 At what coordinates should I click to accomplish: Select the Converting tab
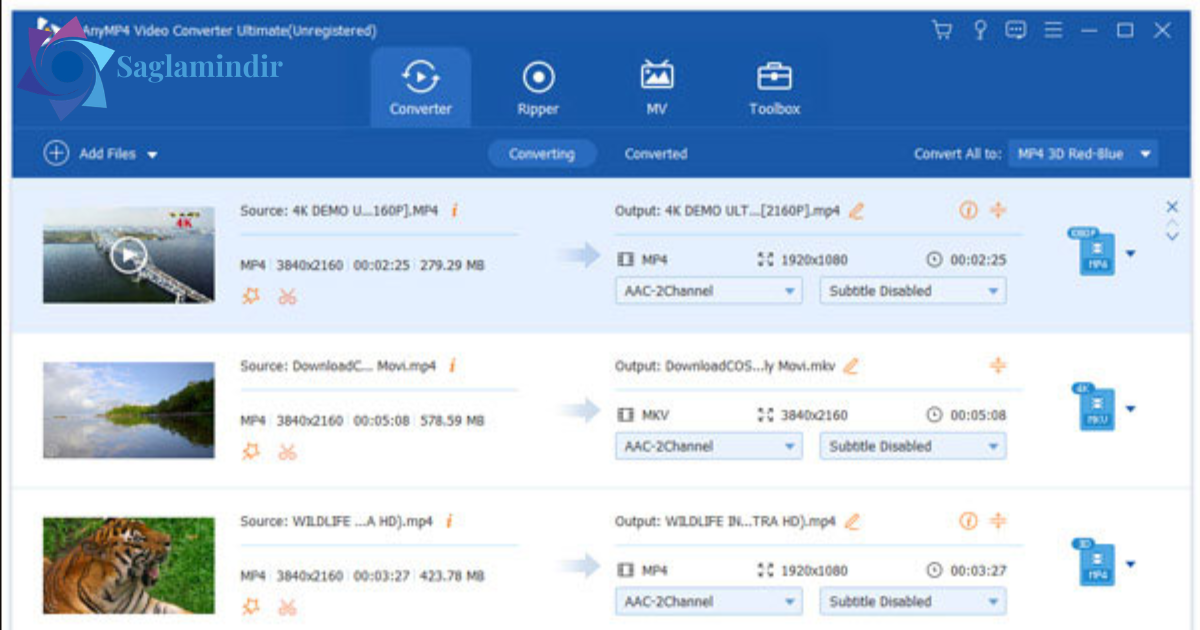click(541, 154)
